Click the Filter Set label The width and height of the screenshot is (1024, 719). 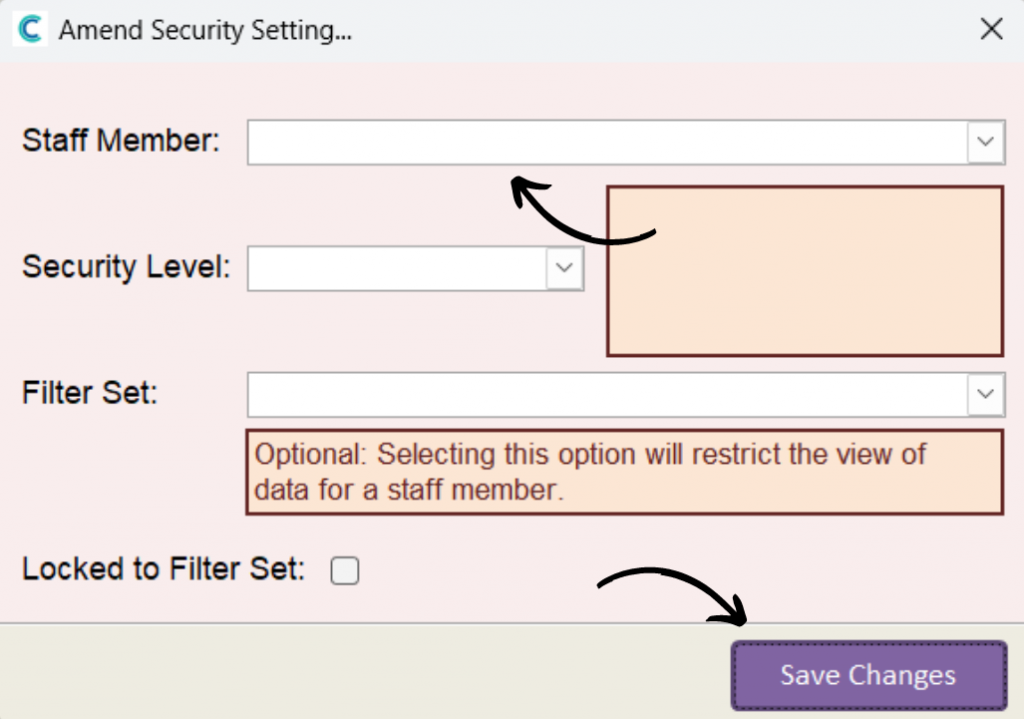pos(90,392)
